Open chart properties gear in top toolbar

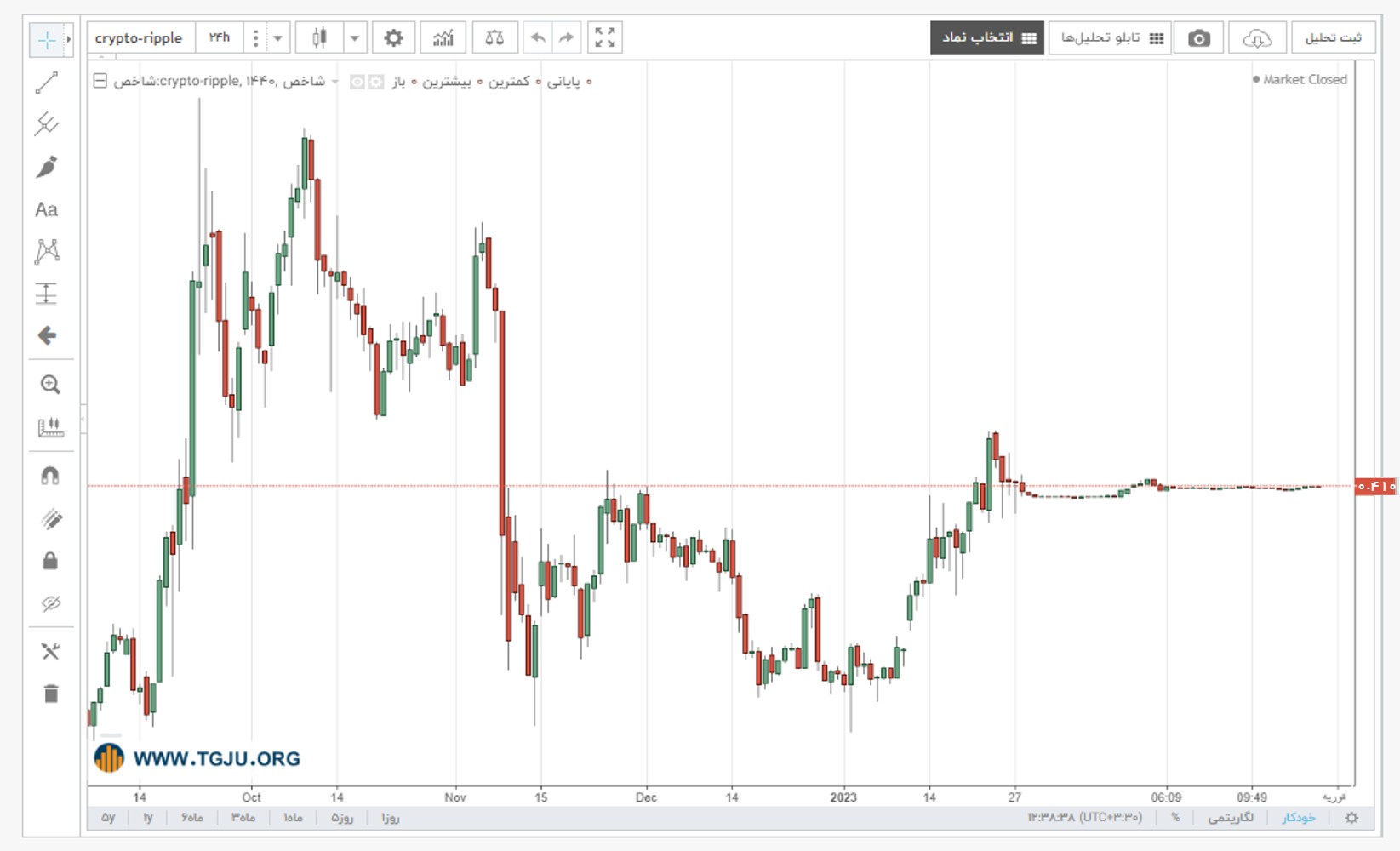pyautogui.click(x=393, y=38)
